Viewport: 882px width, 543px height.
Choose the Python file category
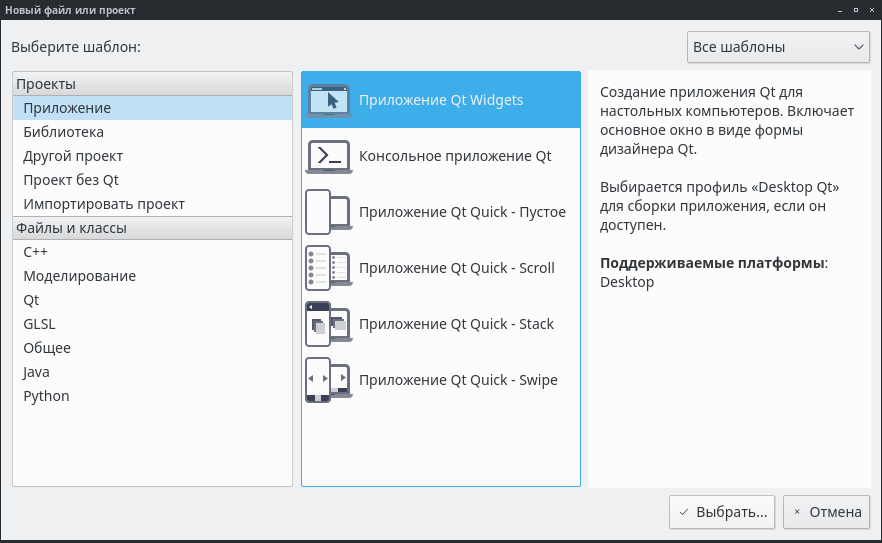[47, 396]
